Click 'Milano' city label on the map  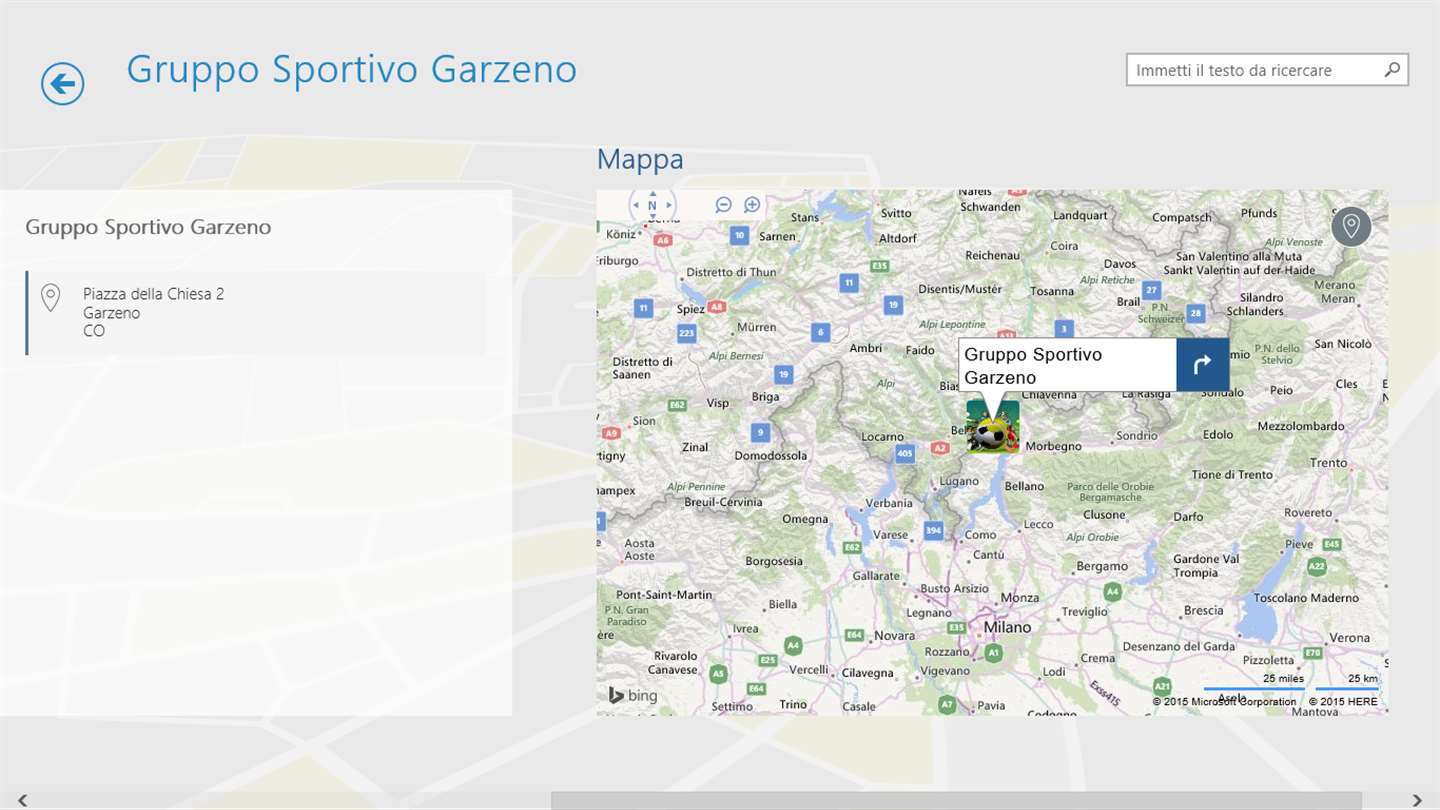pyautogui.click(x=1007, y=627)
